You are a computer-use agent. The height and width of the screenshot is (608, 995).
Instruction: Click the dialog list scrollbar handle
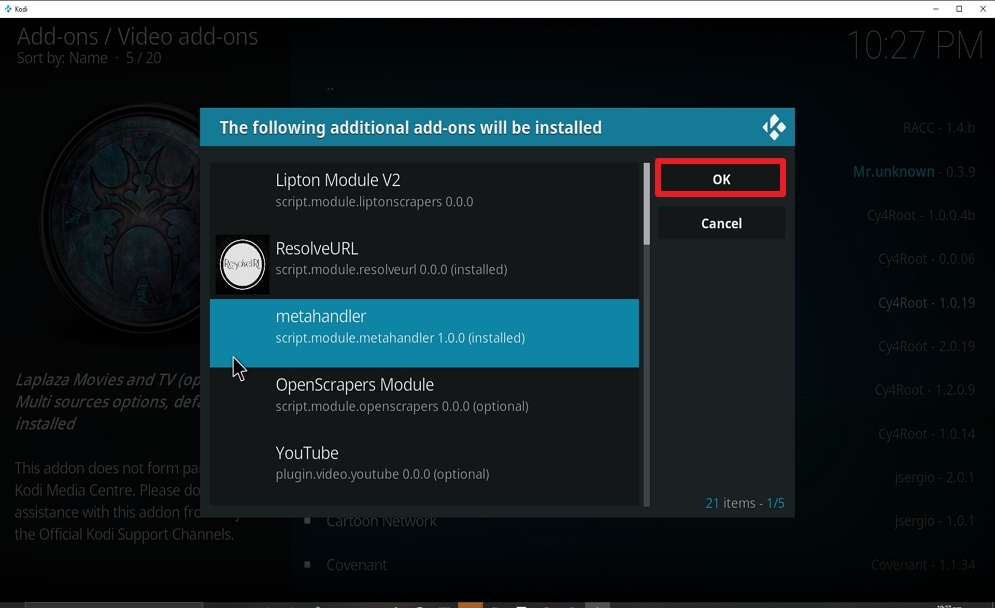tap(647, 204)
